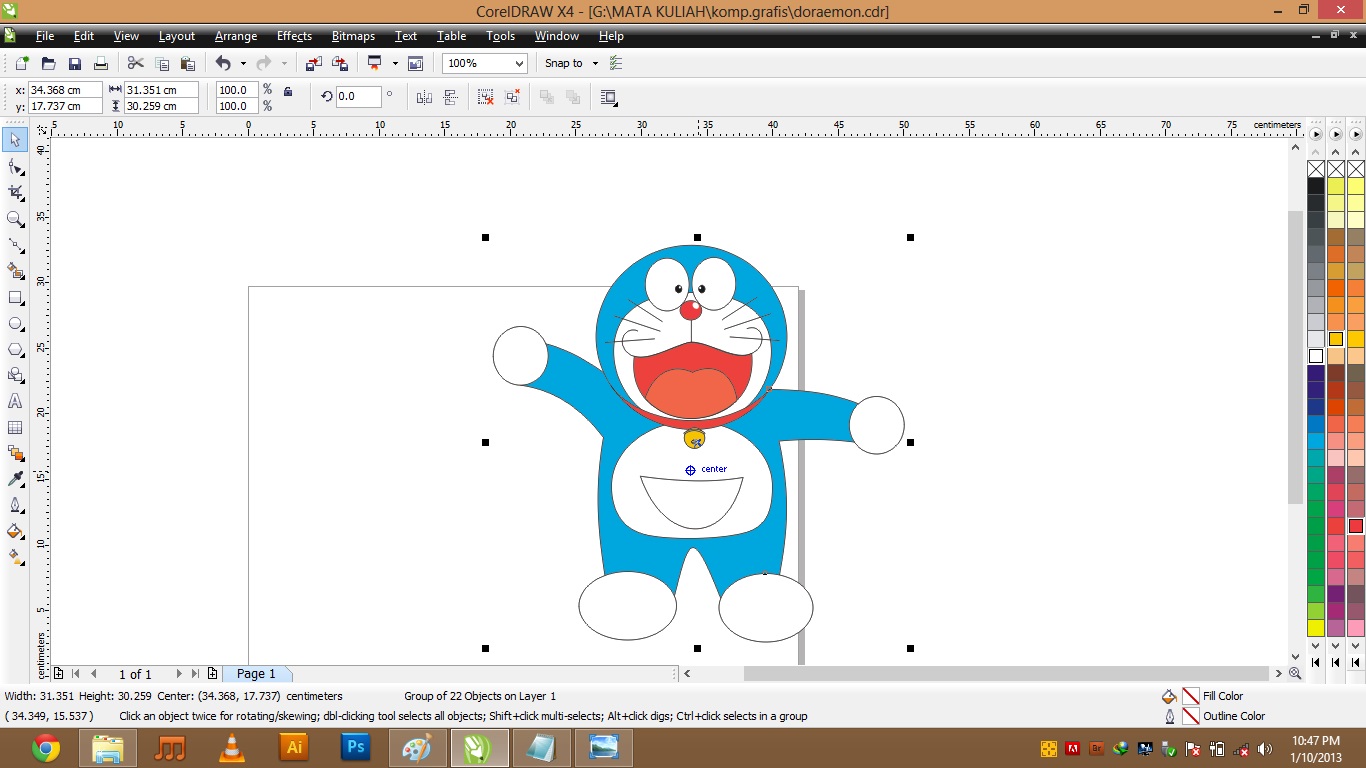Open the zoom level dropdown

(x=519, y=63)
